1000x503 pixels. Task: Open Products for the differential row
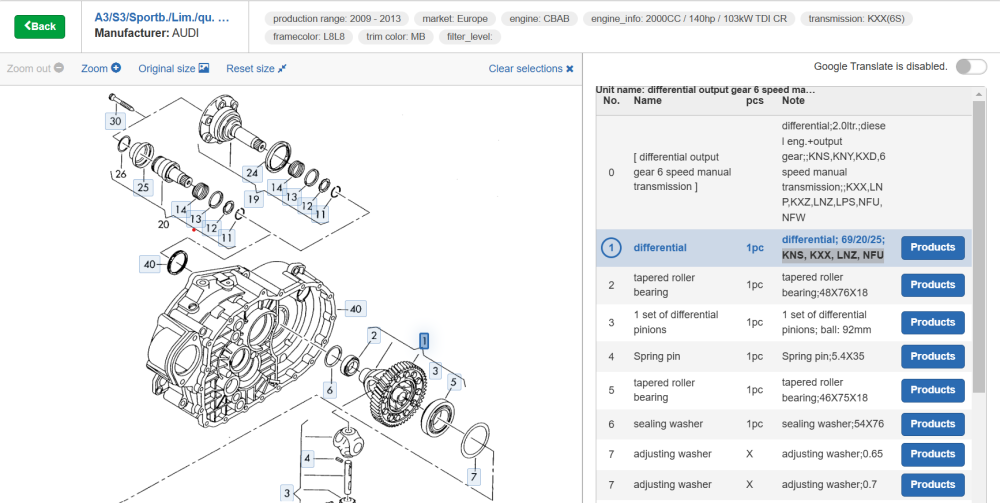click(x=932, y=247)
